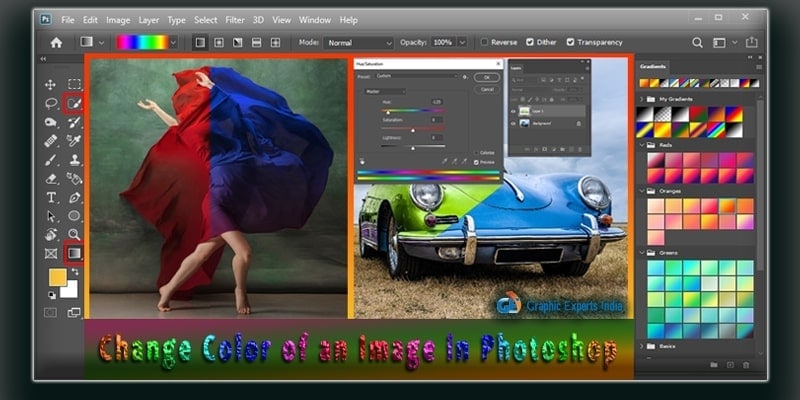Select the Frame tool
Viewport: 800px width, 400px height.
51,253
